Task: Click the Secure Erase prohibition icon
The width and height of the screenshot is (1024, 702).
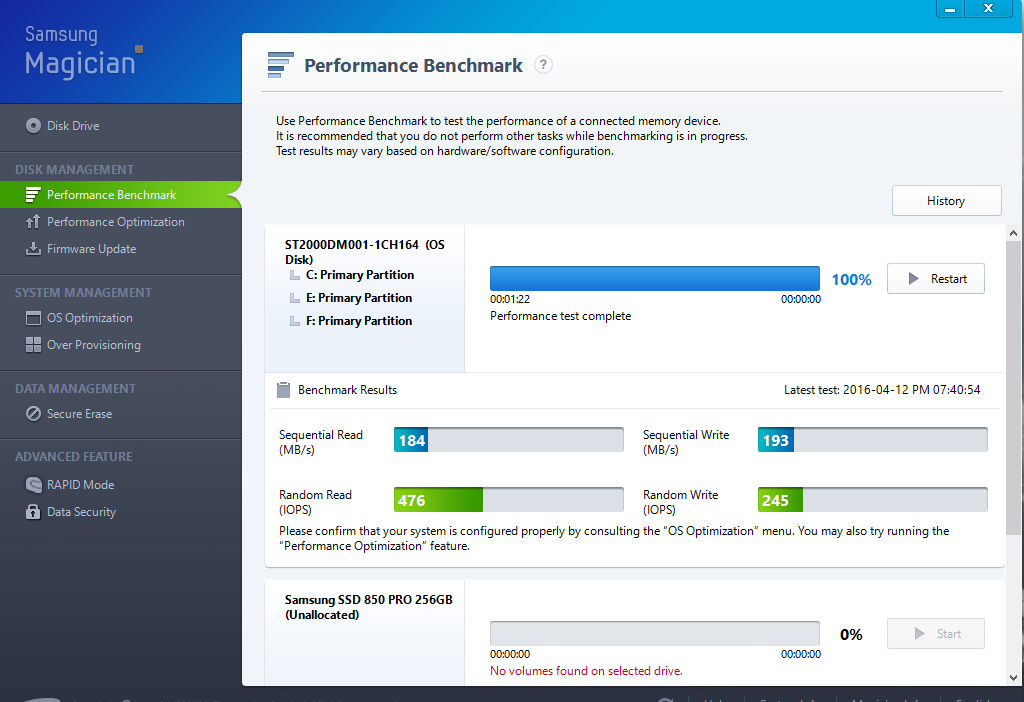Action: coord(33,414)
